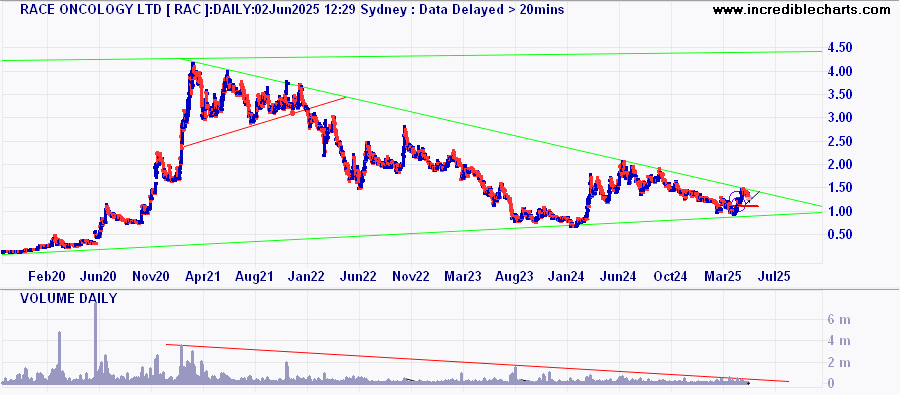Click the Jun24 date axis label
900x395 pixels.
pyautogui.click(x=619, y=276)
